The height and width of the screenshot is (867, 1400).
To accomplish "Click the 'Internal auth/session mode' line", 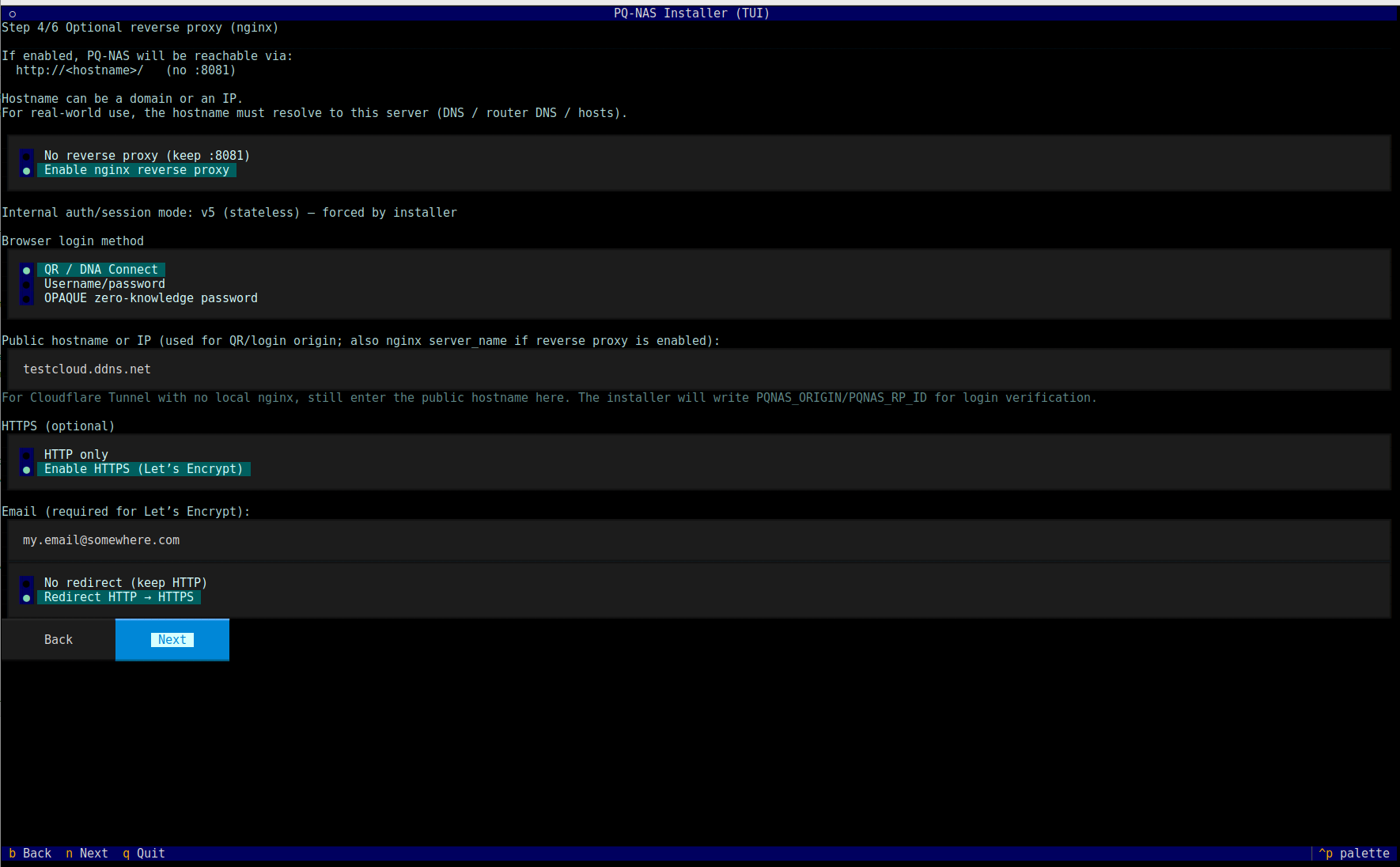I will coord(229,213).
